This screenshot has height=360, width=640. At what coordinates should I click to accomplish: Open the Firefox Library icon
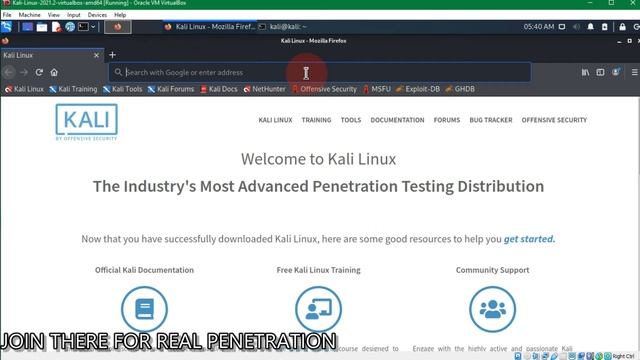585,72
